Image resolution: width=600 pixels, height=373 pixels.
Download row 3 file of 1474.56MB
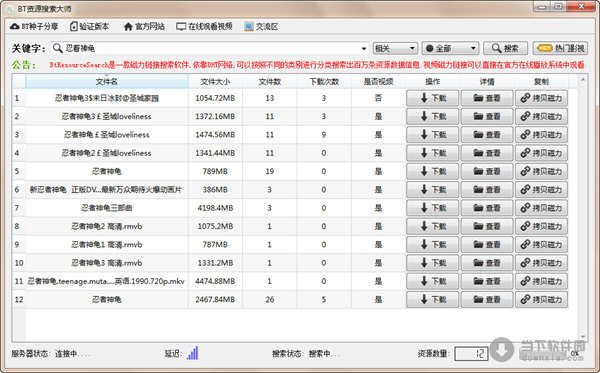tap(432, 135)
